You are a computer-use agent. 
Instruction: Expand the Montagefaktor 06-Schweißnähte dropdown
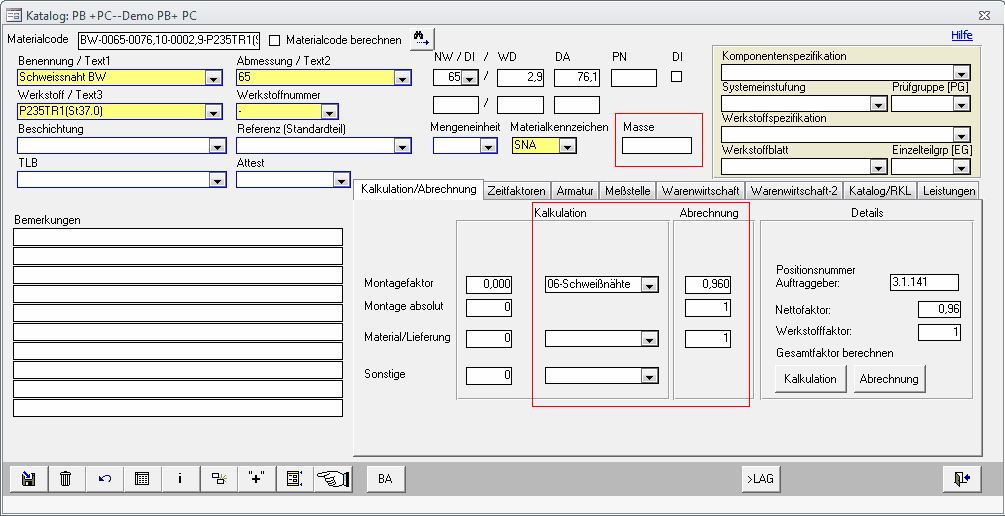click(x=649, y=285)
